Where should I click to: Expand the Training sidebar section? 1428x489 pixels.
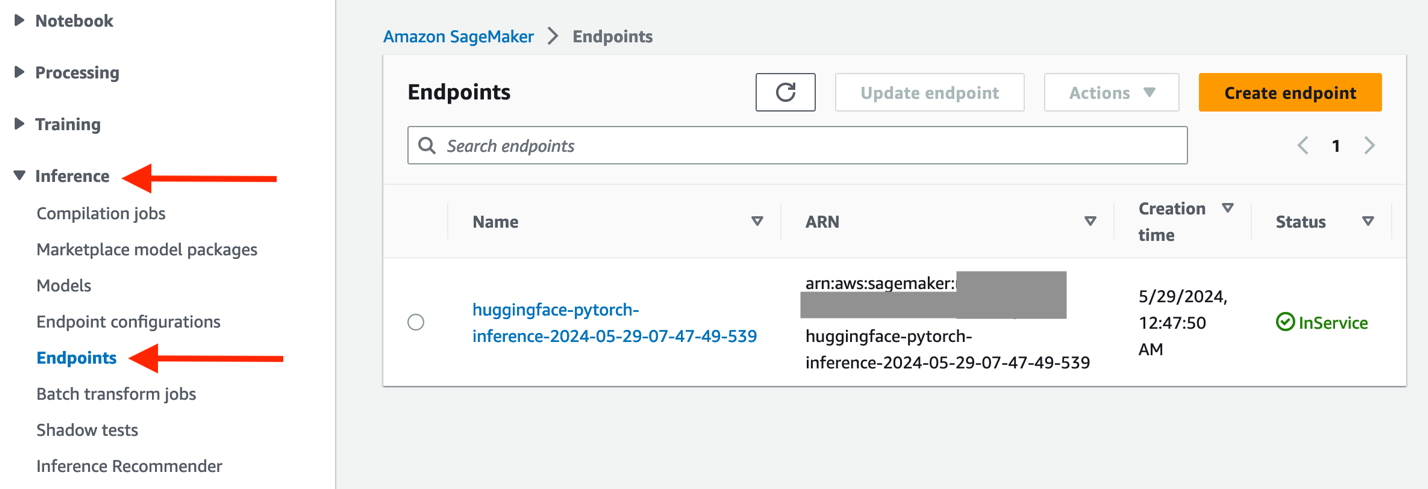click(x=19, y=124)
